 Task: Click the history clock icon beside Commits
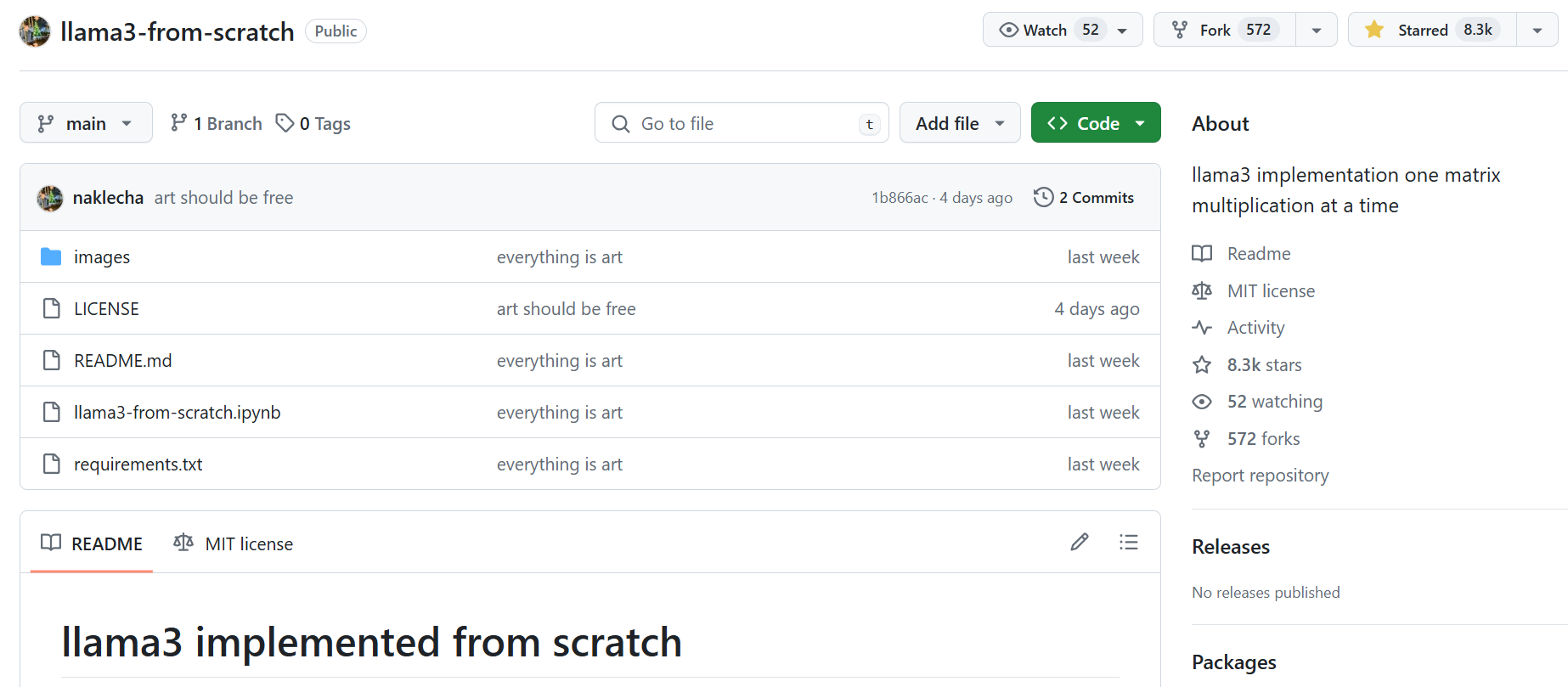[x=1043, y=198]
